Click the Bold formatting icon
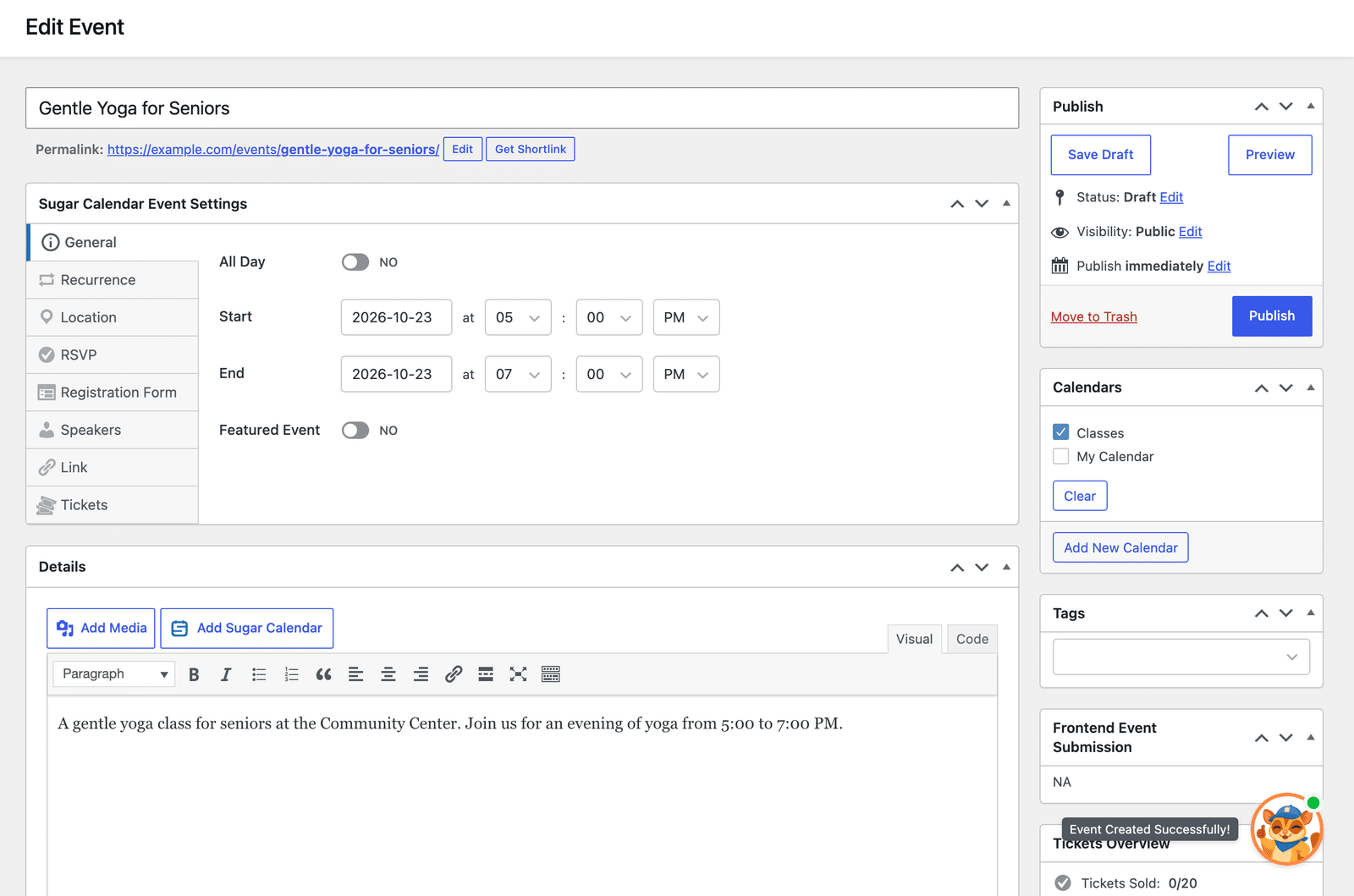The height and width of the screenshot is (896, 1354). [x=194, y=674]
